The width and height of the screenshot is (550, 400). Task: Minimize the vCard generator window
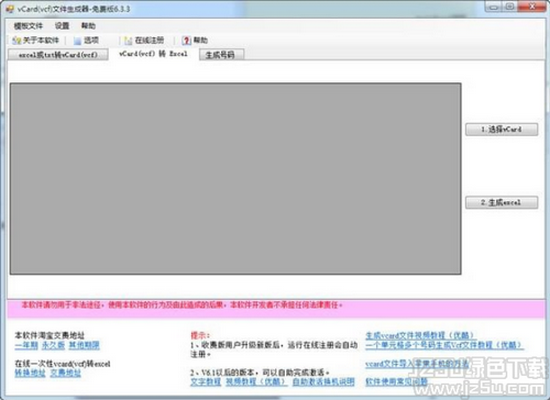tap(493, 7)
